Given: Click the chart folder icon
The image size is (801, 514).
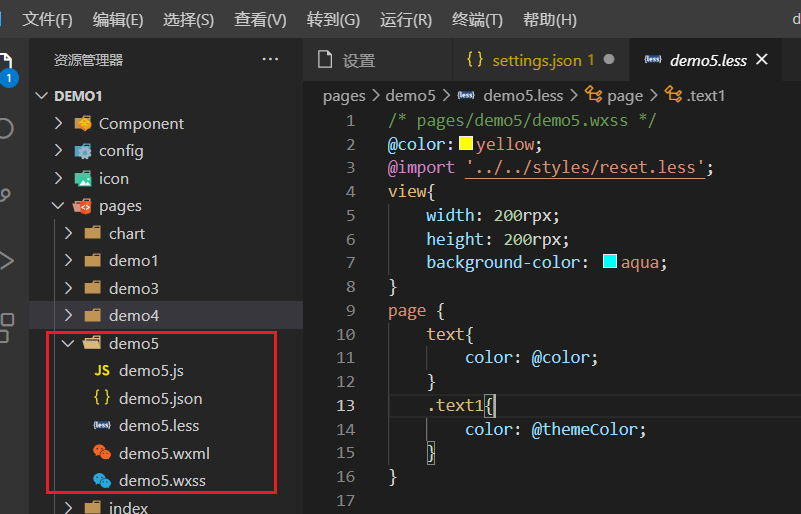Looking at the screenshot, I should click(92, 233).
